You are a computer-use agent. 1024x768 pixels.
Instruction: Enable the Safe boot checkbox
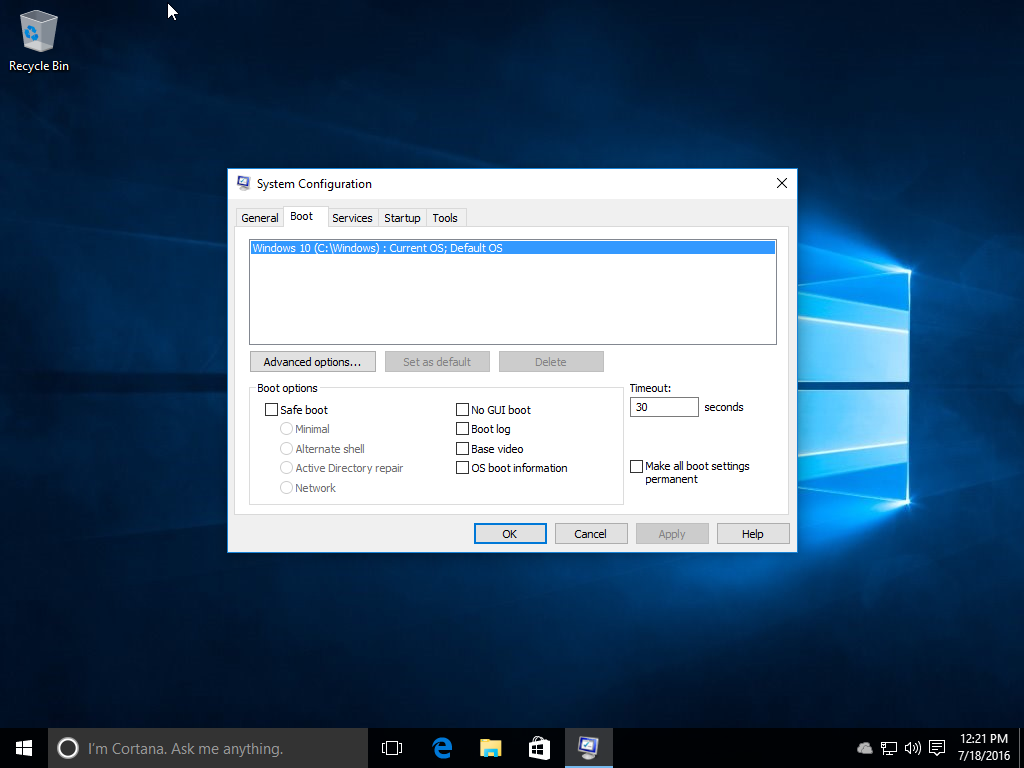272,410
